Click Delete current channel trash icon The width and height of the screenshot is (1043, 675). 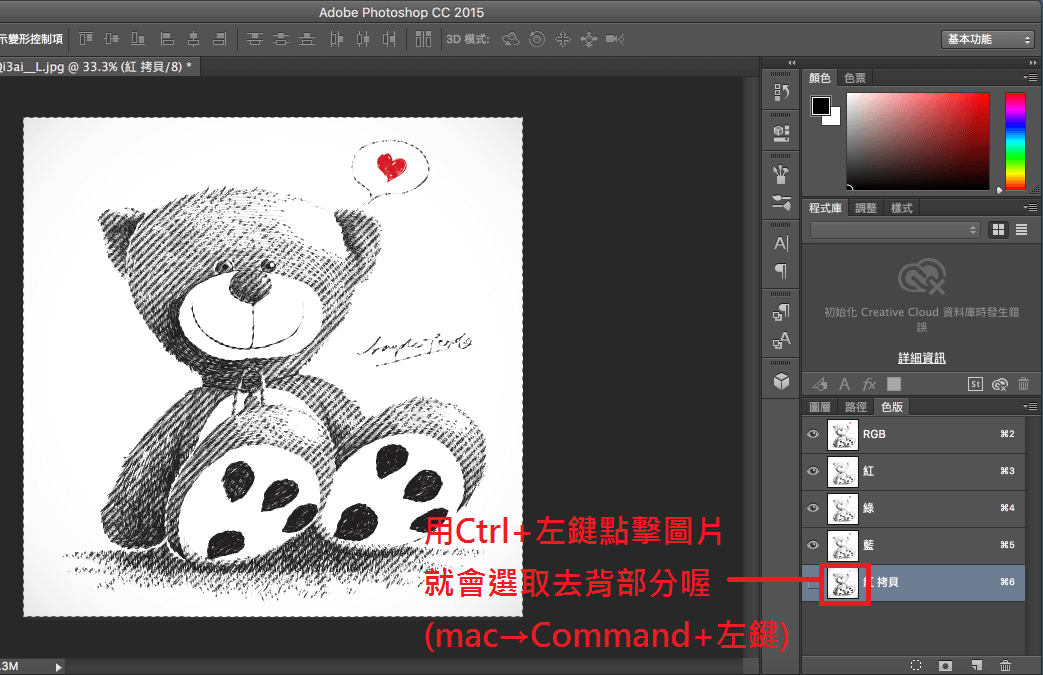1005,664
